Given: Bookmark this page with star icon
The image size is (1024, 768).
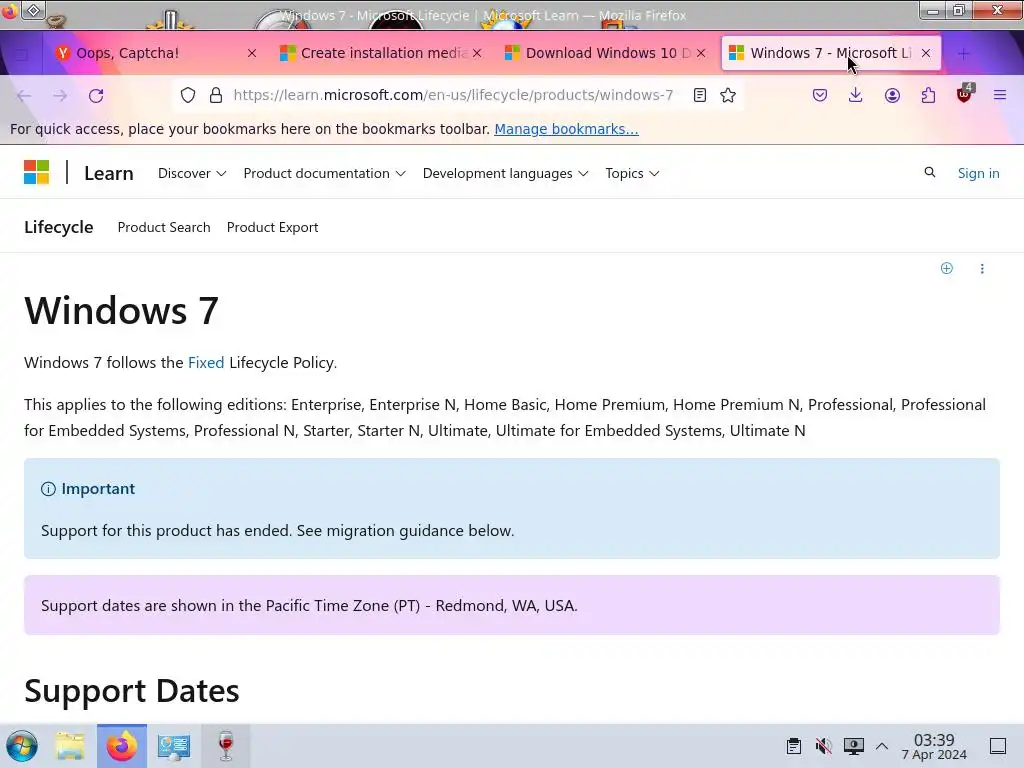Looking at the screenshot, I should point(728,95).
